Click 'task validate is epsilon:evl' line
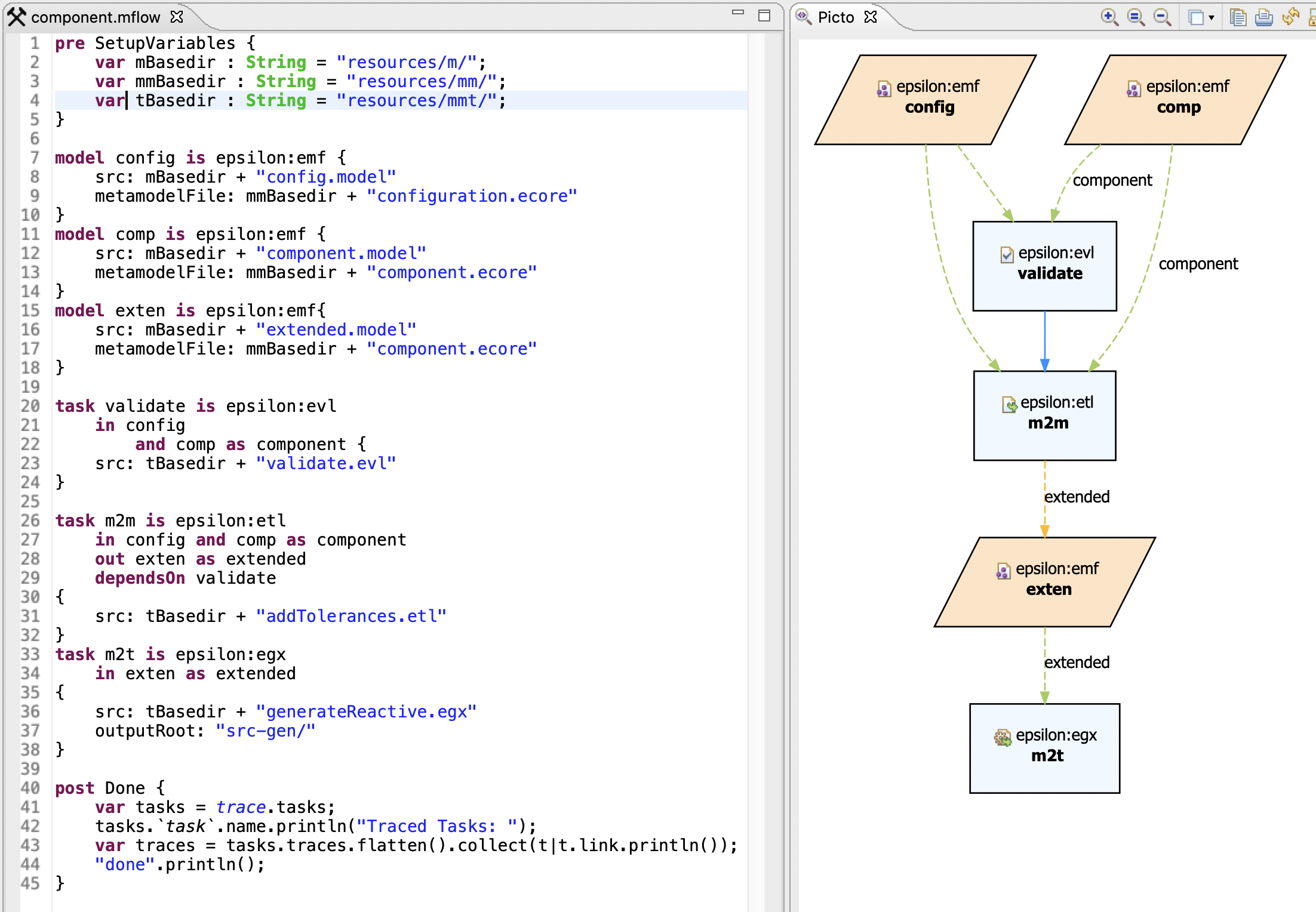This screenshot has width=1316, height=912. (x=196, y=406)
